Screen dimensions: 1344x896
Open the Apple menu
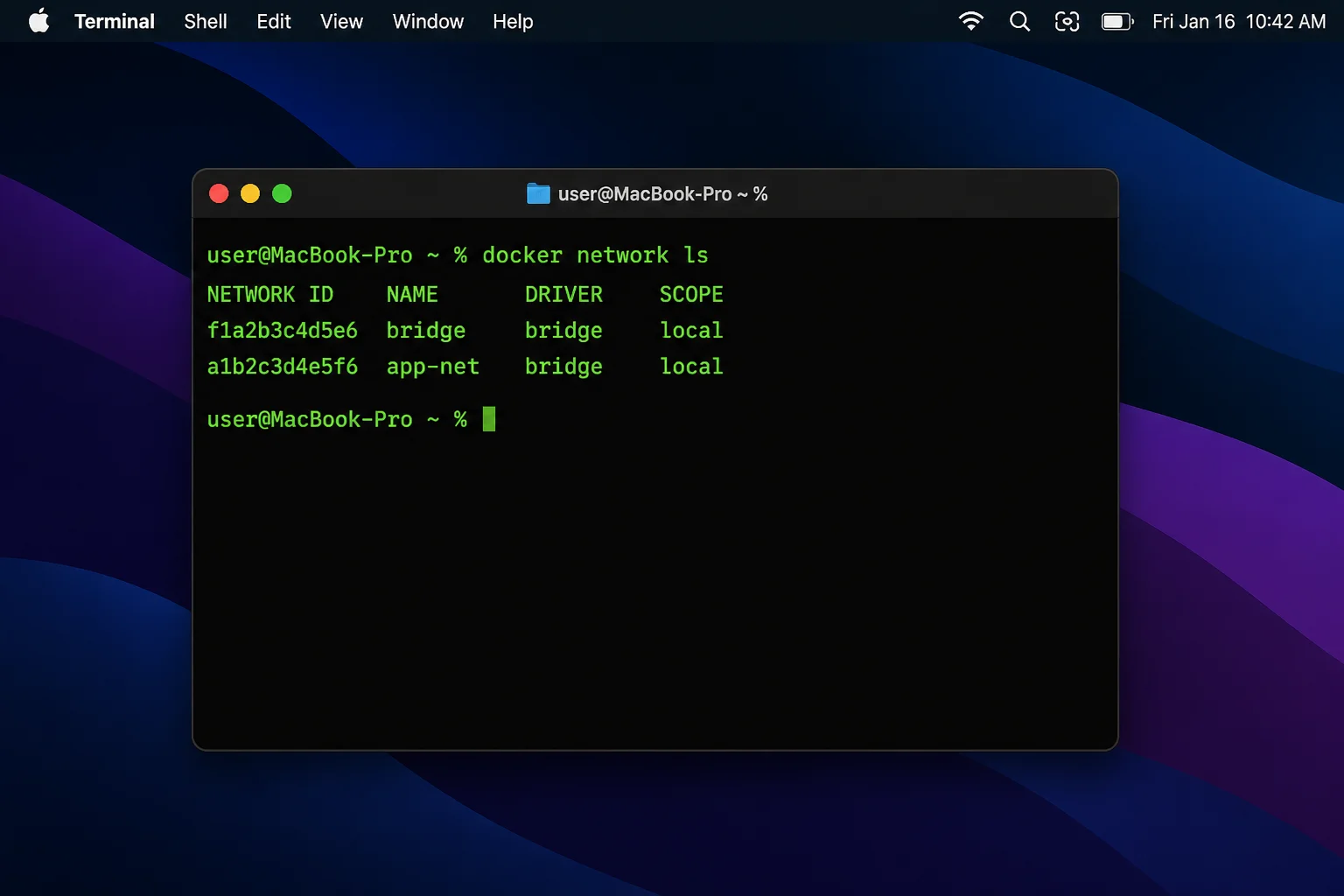coord(38,21)
